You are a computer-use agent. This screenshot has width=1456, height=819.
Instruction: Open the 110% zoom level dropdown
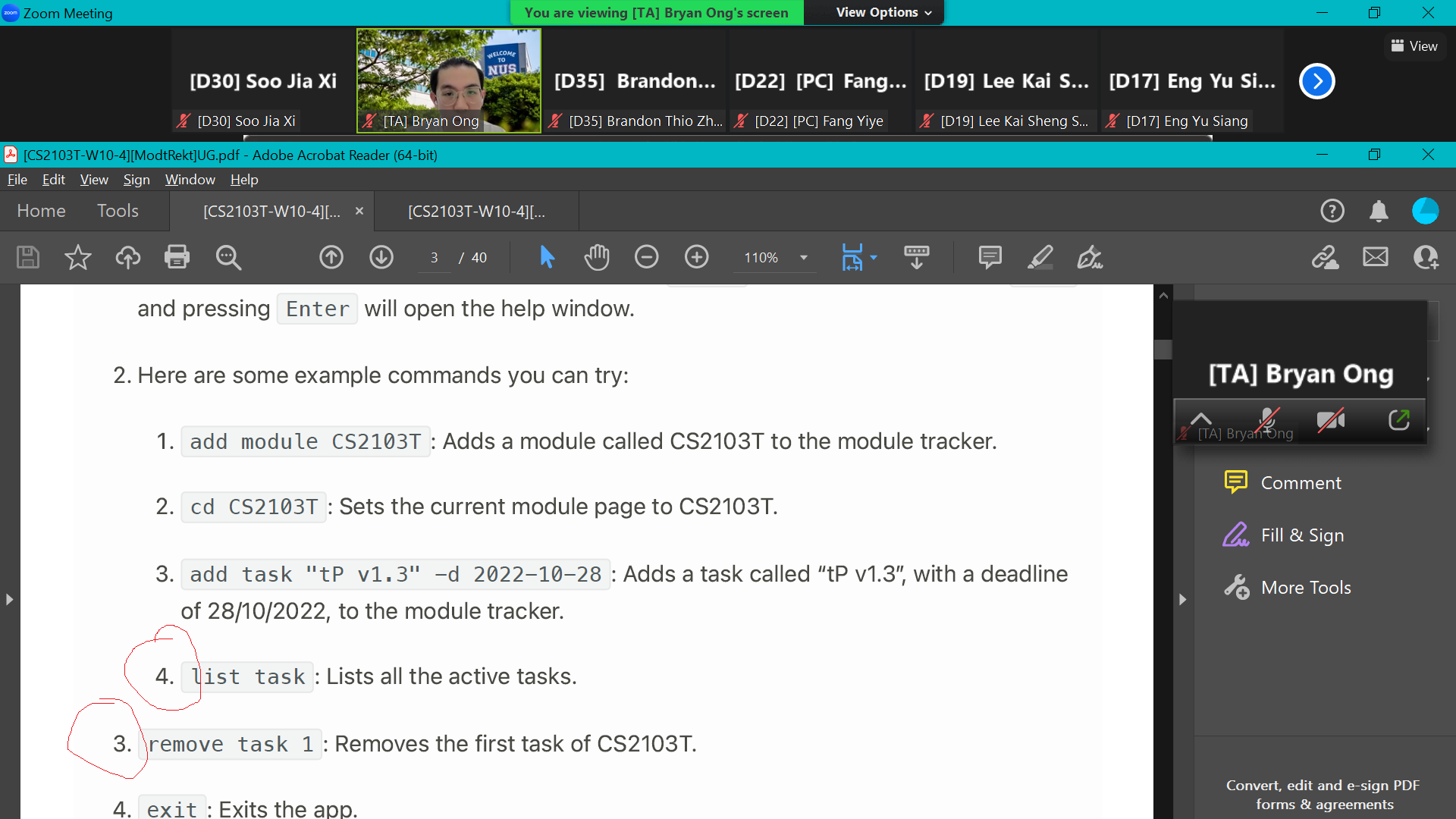(x=803, y=258)
